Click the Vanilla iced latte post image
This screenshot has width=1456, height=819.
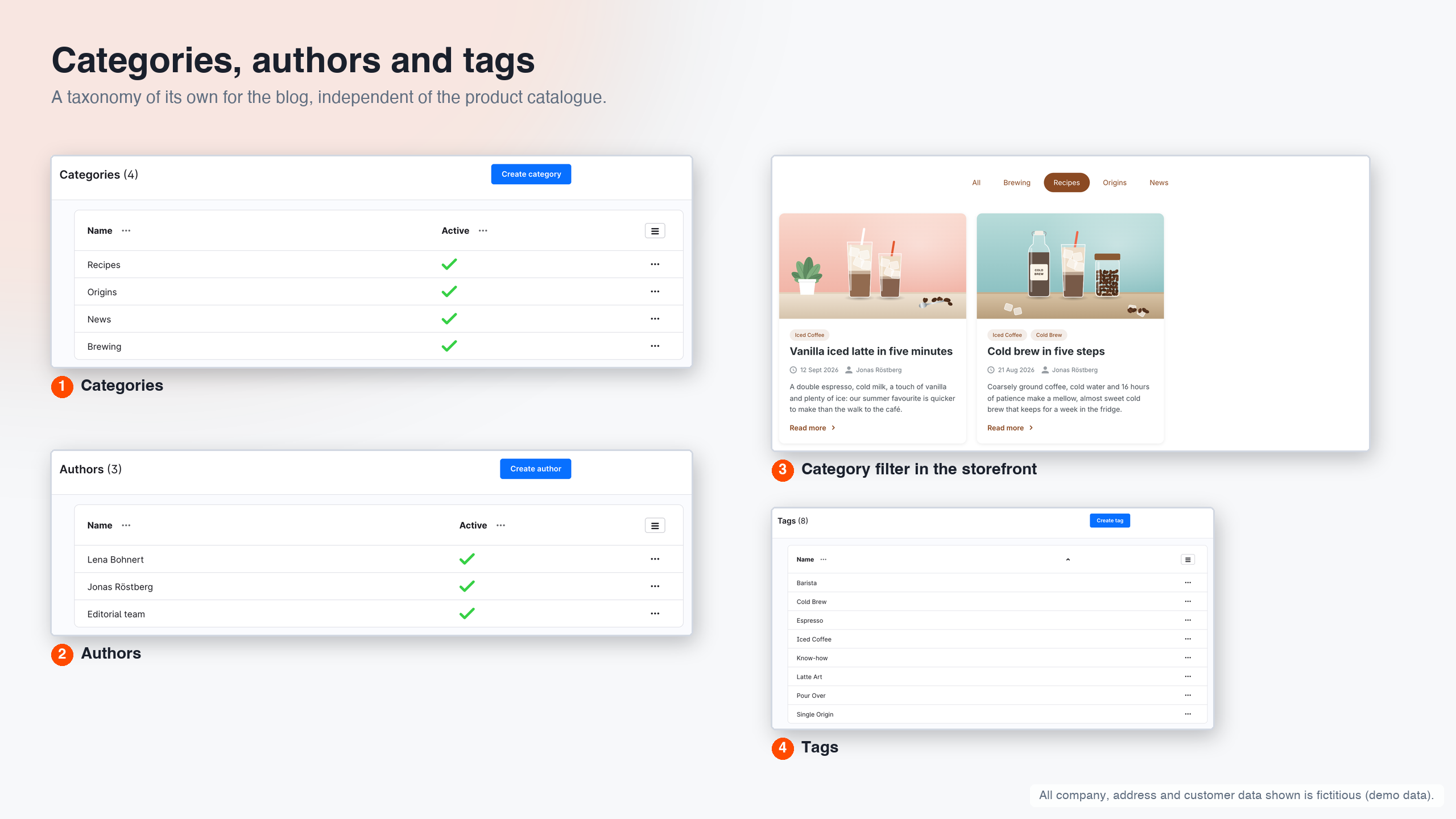[872, 266]
